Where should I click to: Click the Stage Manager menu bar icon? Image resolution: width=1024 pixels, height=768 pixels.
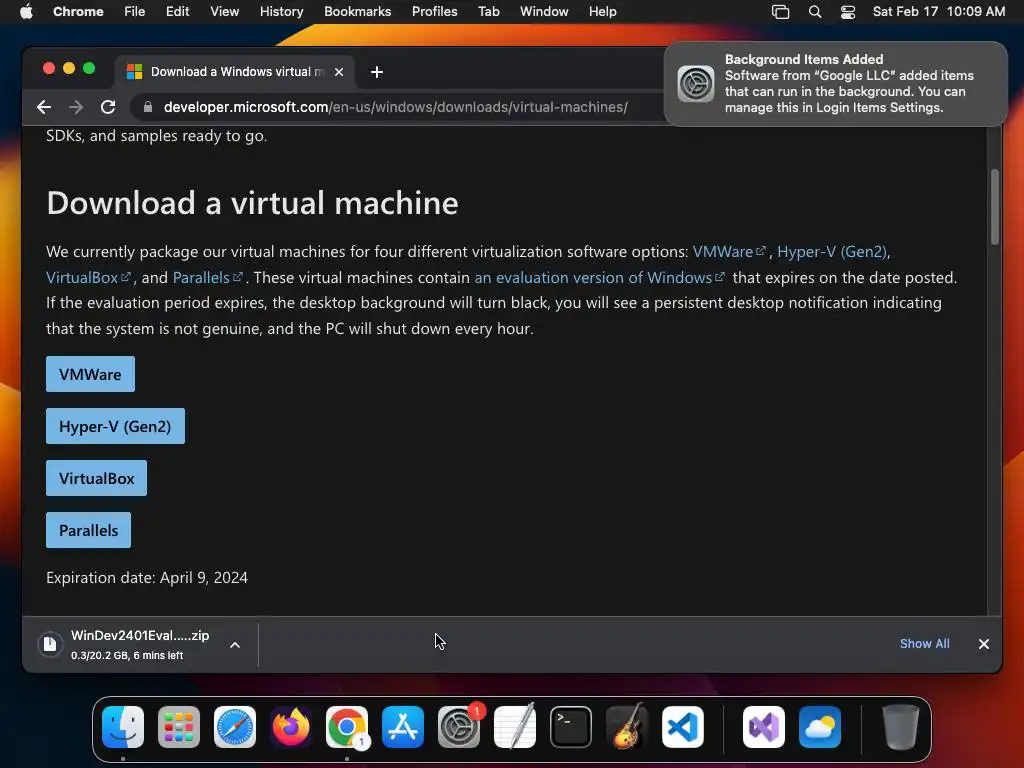click(780, 12)
